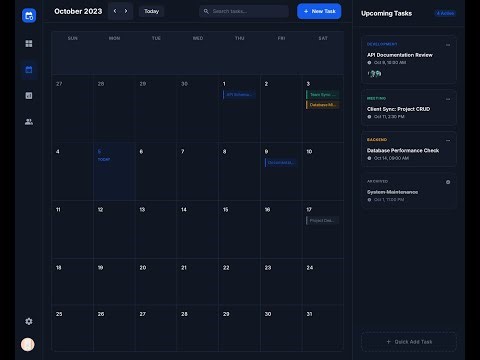Viewport: 480px width, 360px height.
Task: Focus the Search tasks field
Action: pos(244,11)
